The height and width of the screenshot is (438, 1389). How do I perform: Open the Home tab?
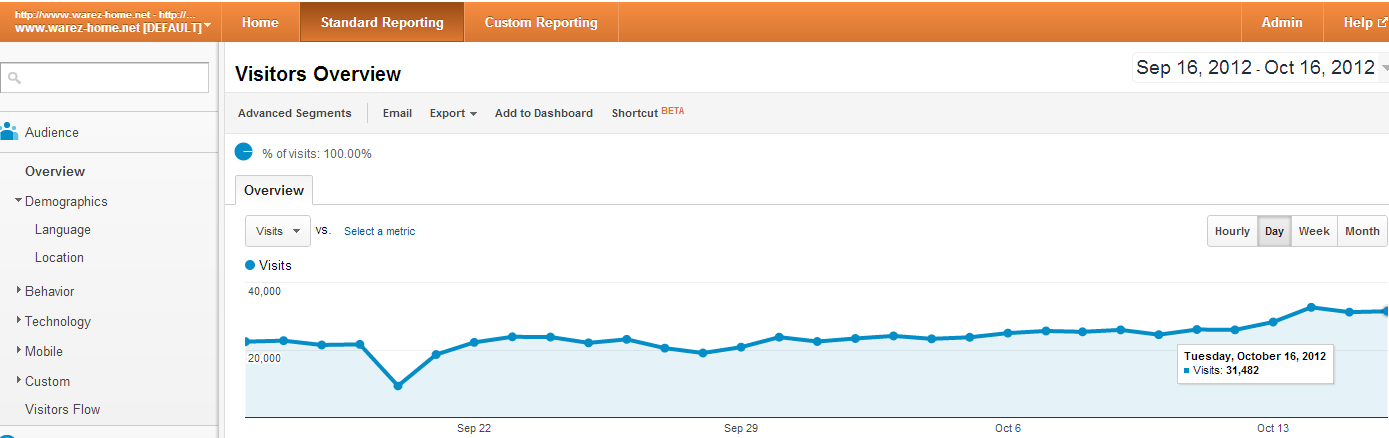click(260, 23)
